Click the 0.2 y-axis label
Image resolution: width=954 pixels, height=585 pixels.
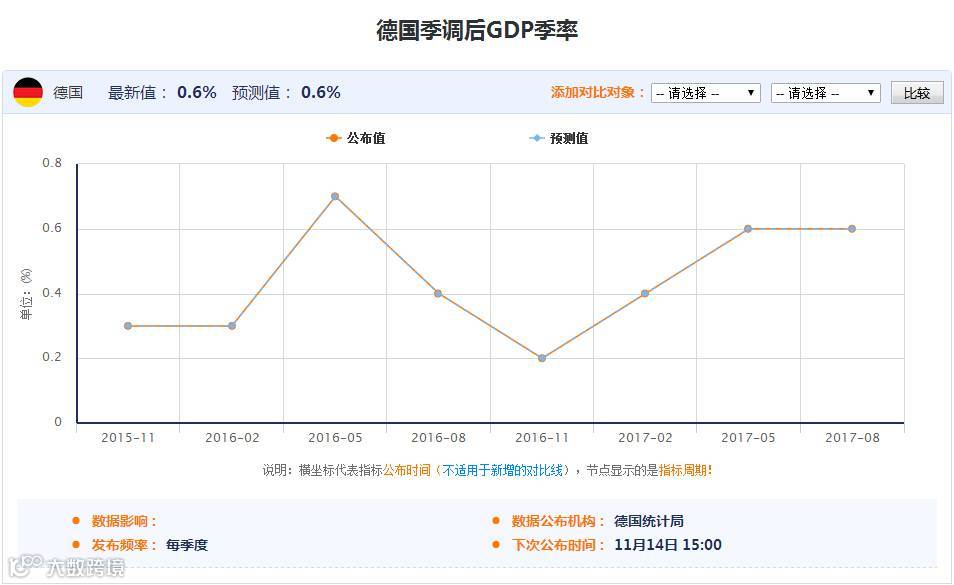[52, 357]
